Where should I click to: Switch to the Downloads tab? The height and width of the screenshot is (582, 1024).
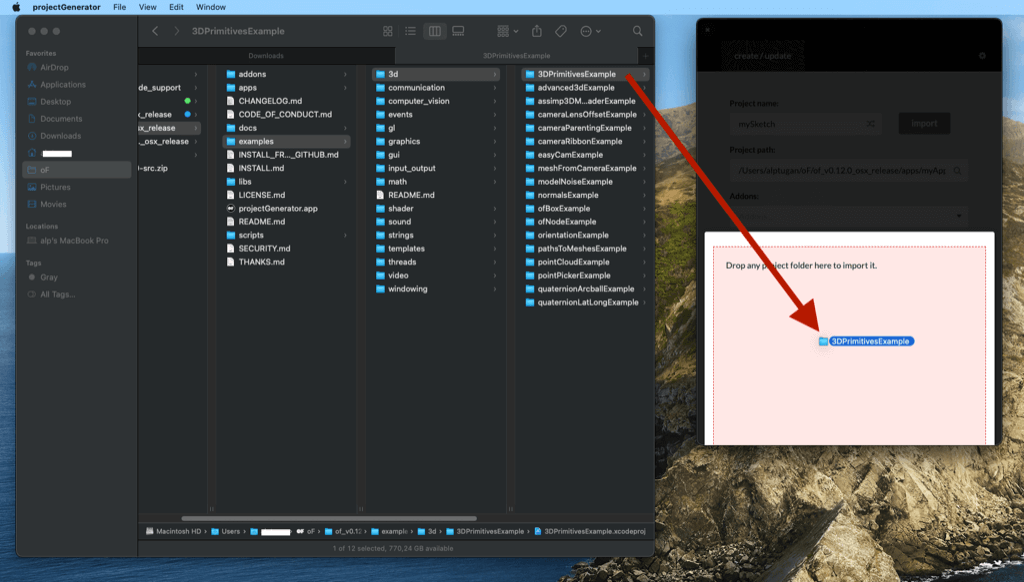(266, 56)
